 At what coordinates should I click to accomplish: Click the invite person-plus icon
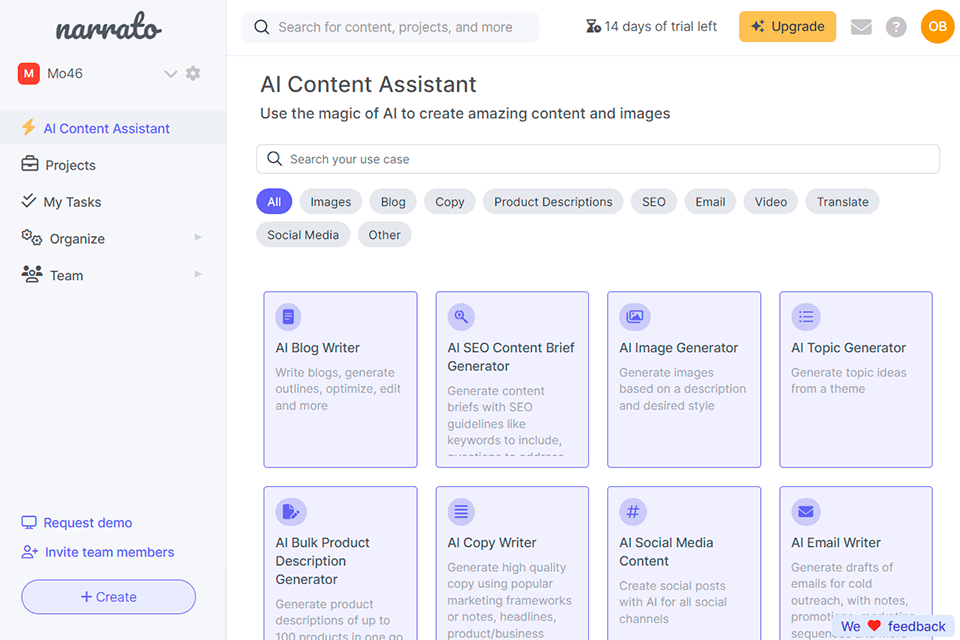(29, 552)
